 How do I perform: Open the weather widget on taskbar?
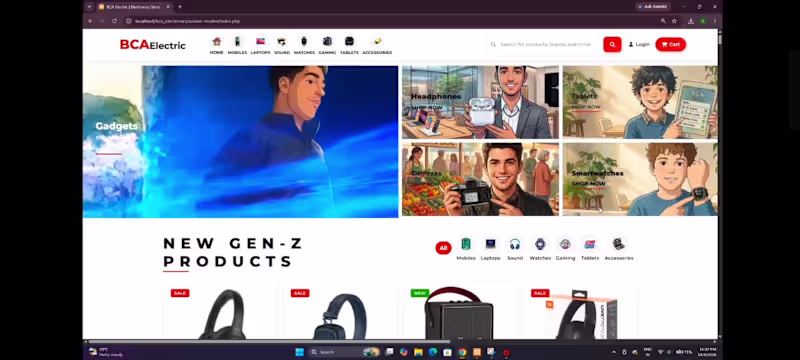106,352
